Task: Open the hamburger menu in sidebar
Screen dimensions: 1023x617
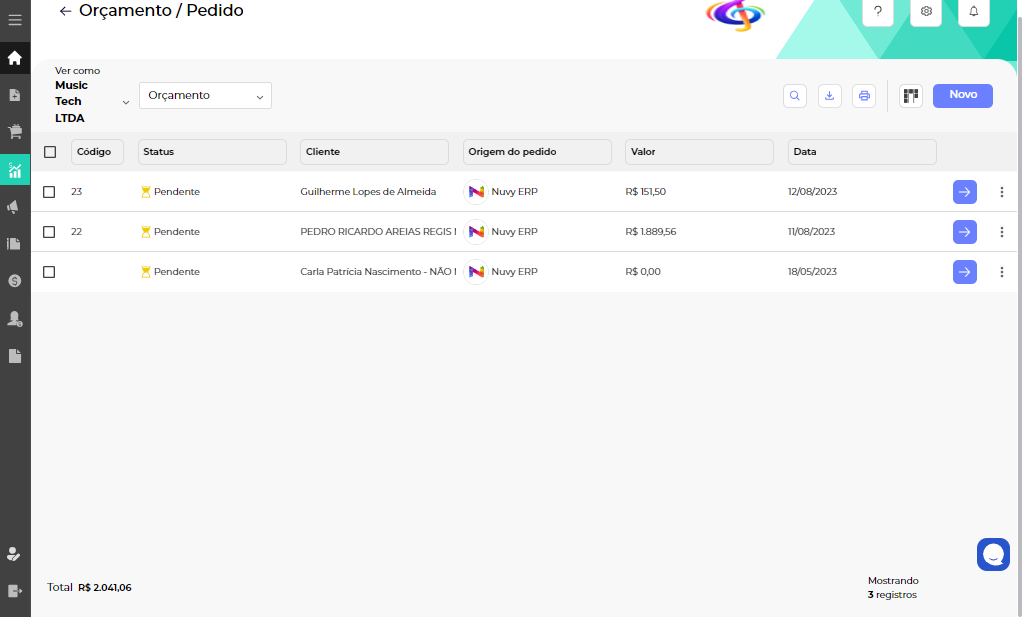Action: pos(15,20)
